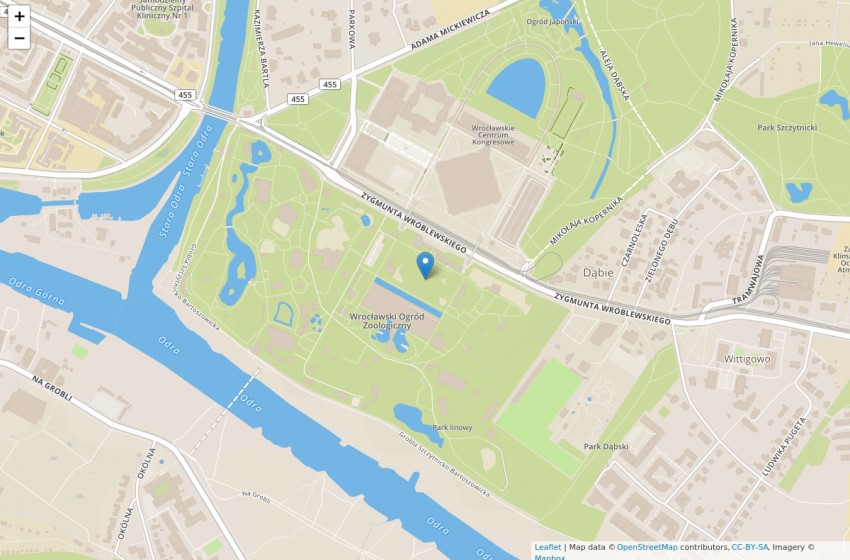Click the Park Dąbski label
The width and height of the screenshot is (850, 560).
(x=606, y=447)
